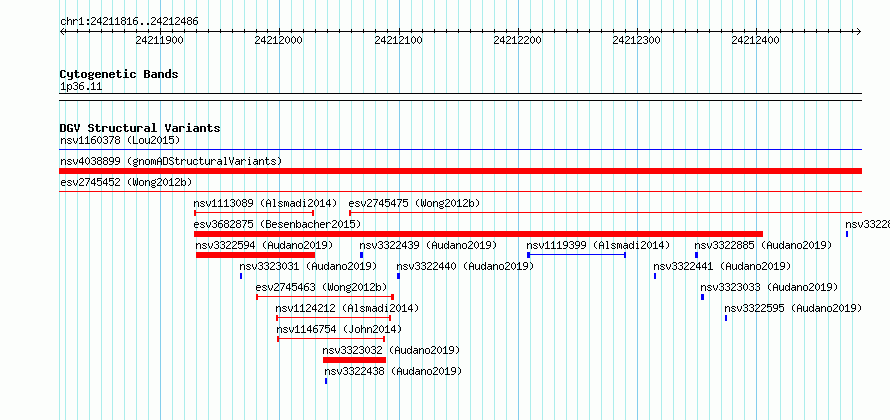The image size is (890, 420).
Task: Open nsv3322885 (Audano2019) label
Action: pyautogui.click(x=763, y=245)
